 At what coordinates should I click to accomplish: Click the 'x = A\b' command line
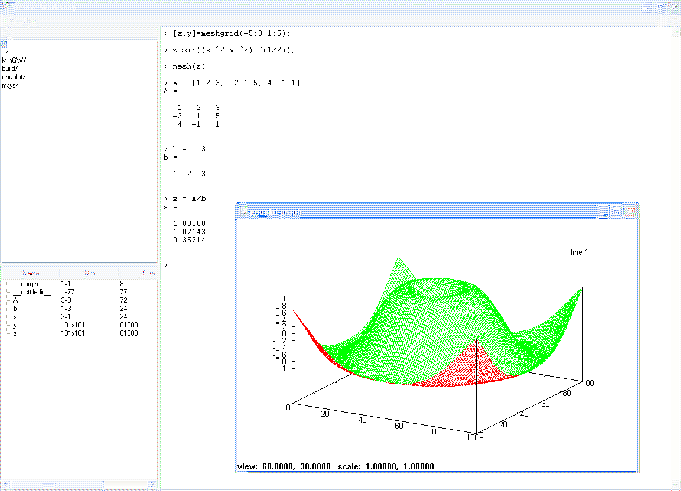185,198
